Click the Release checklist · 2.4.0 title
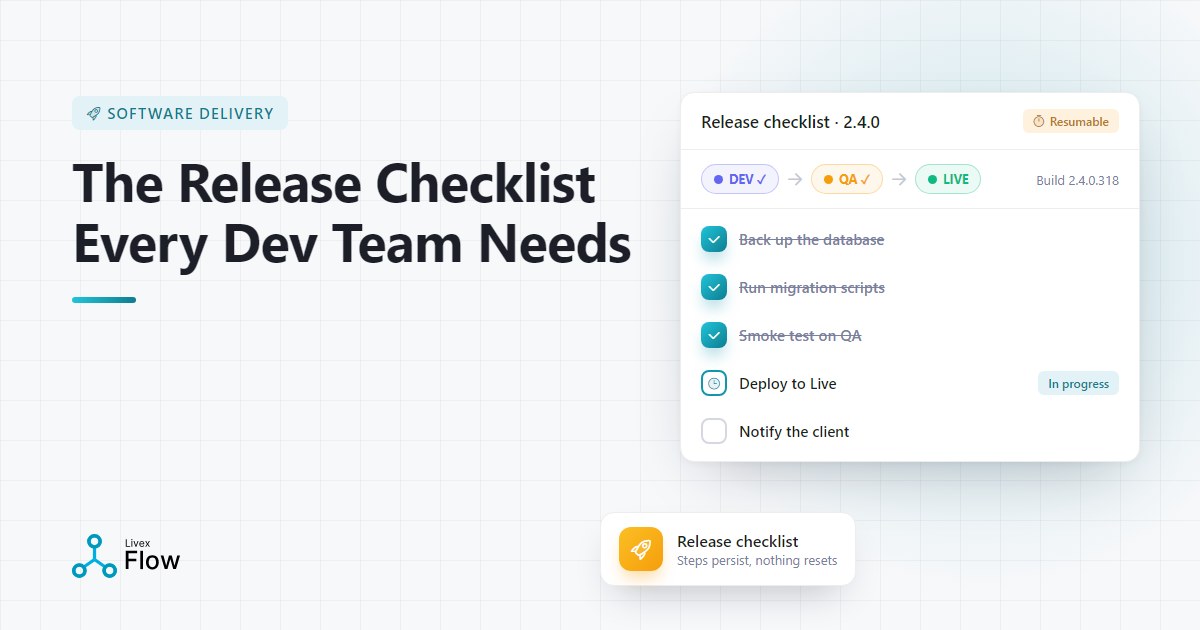 (x=790, y=122)
